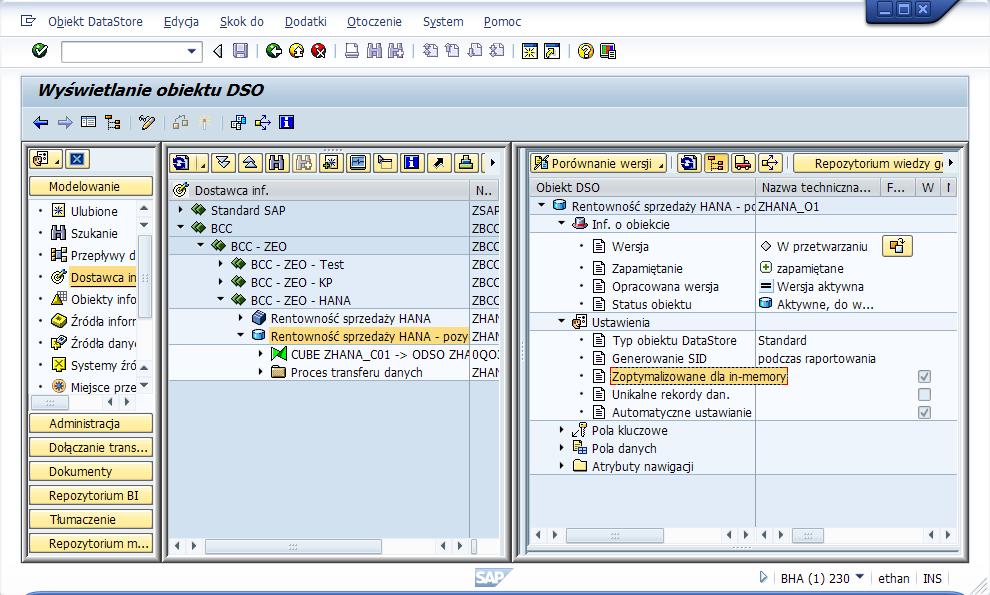This screenshot has height=595, width=990.
Task: Click the tree display icon in DSO panel toolbar
Action: (716, 163)
